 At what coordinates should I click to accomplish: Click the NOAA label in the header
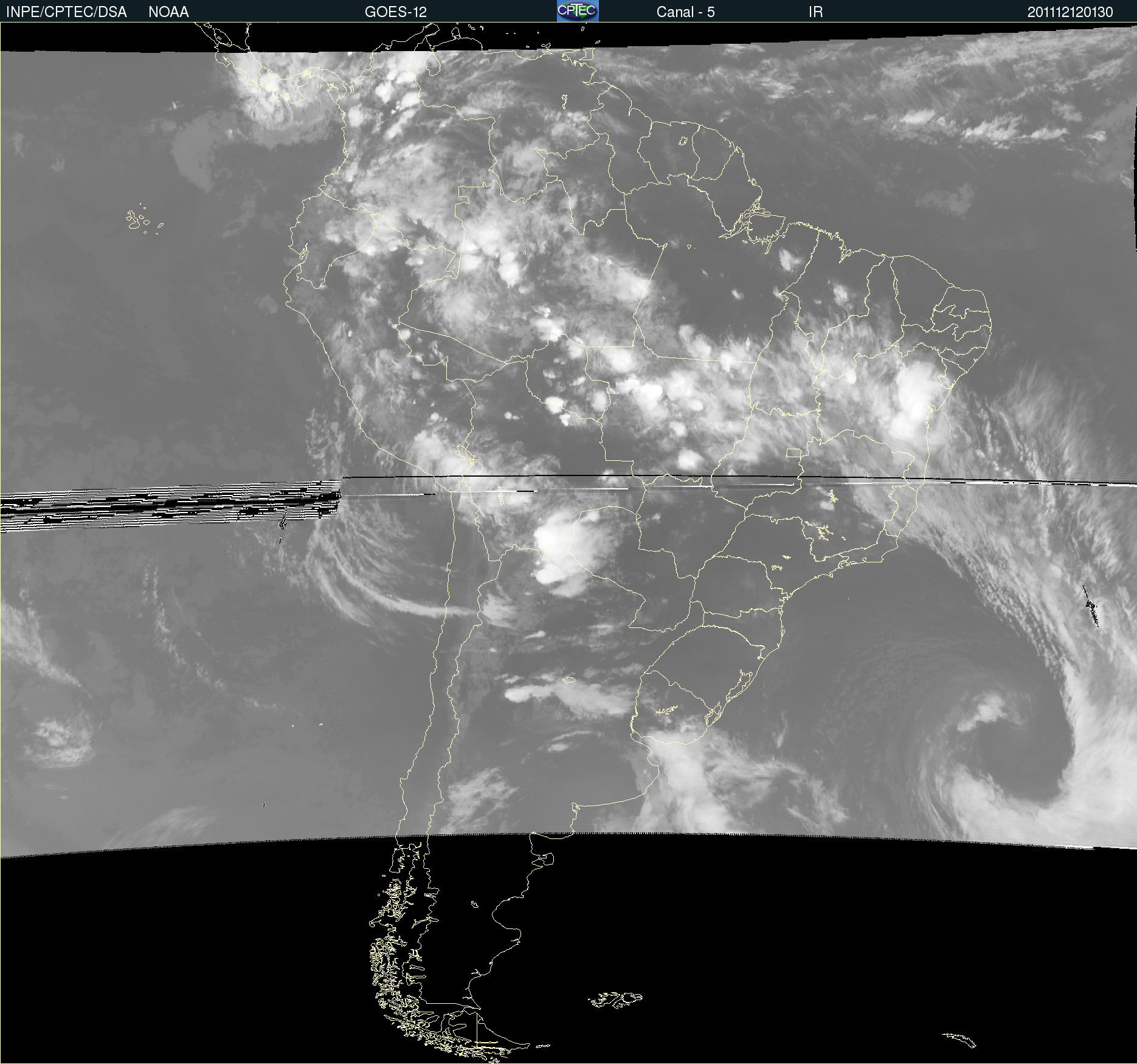point(168,12)
